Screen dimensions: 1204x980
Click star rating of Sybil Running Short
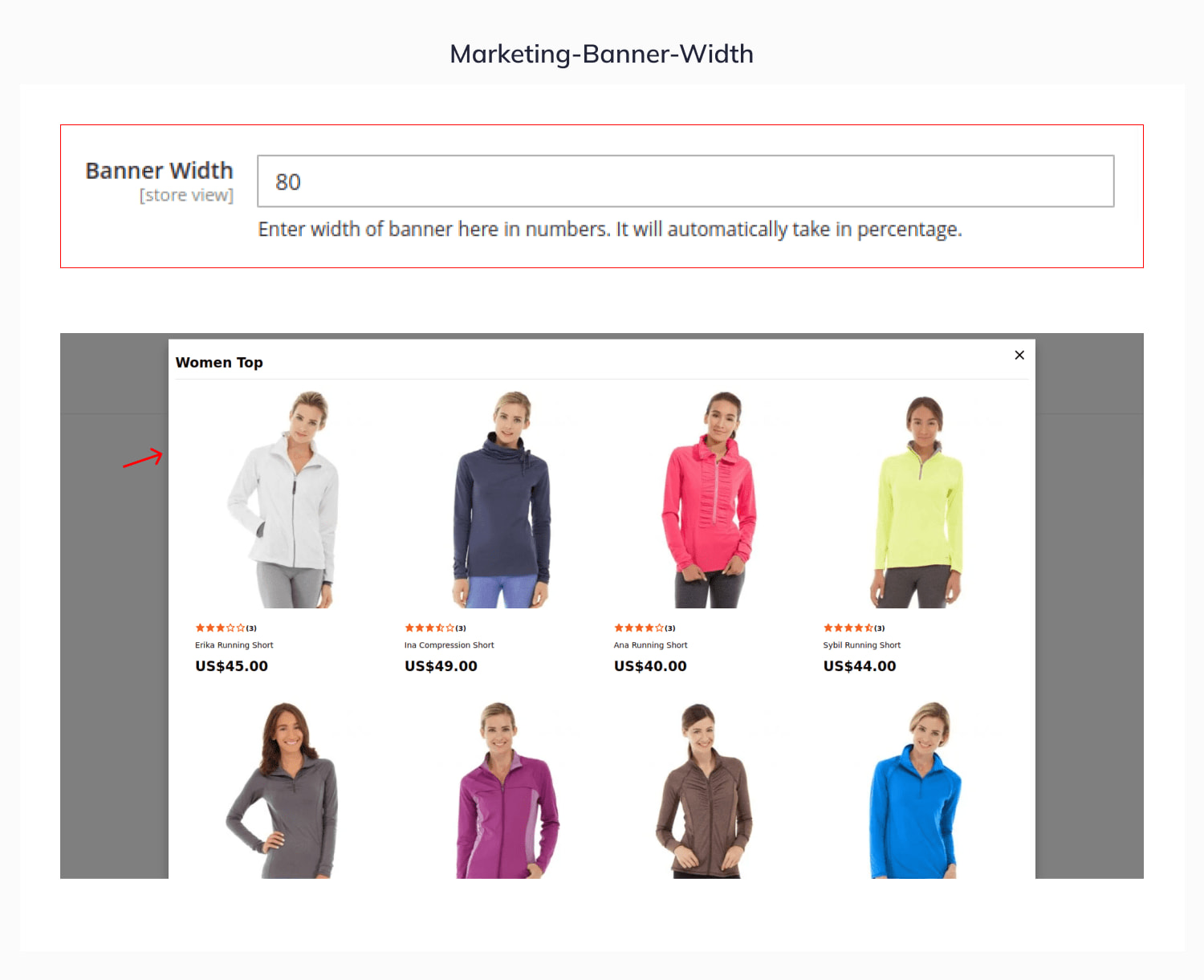(848, 628)
